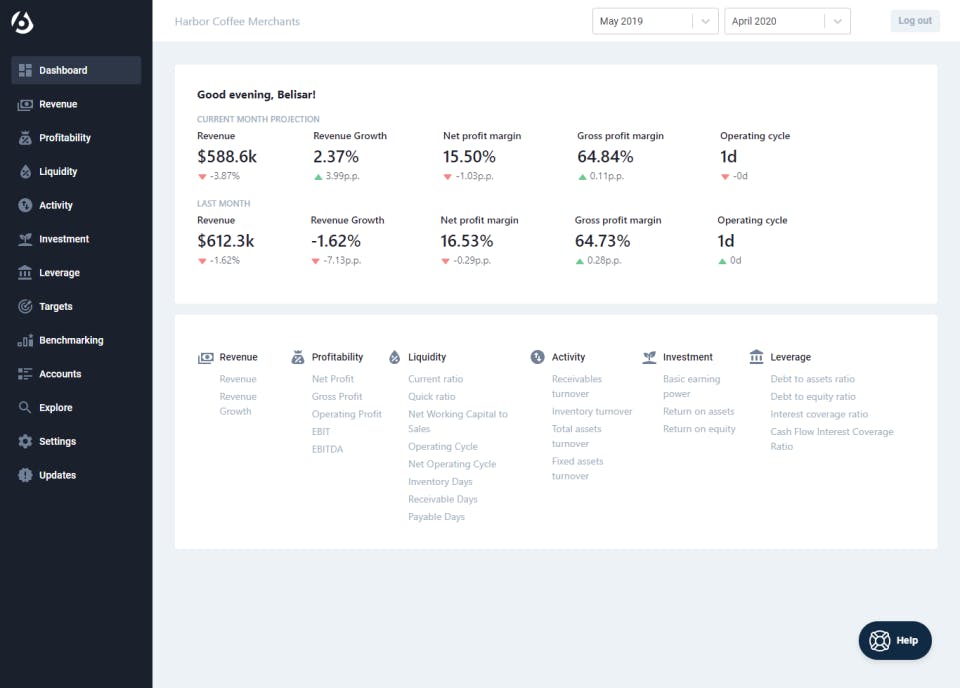Click the Benchmarking bar chart icon
The image size is (960, 688).
(x=25, y=340)
